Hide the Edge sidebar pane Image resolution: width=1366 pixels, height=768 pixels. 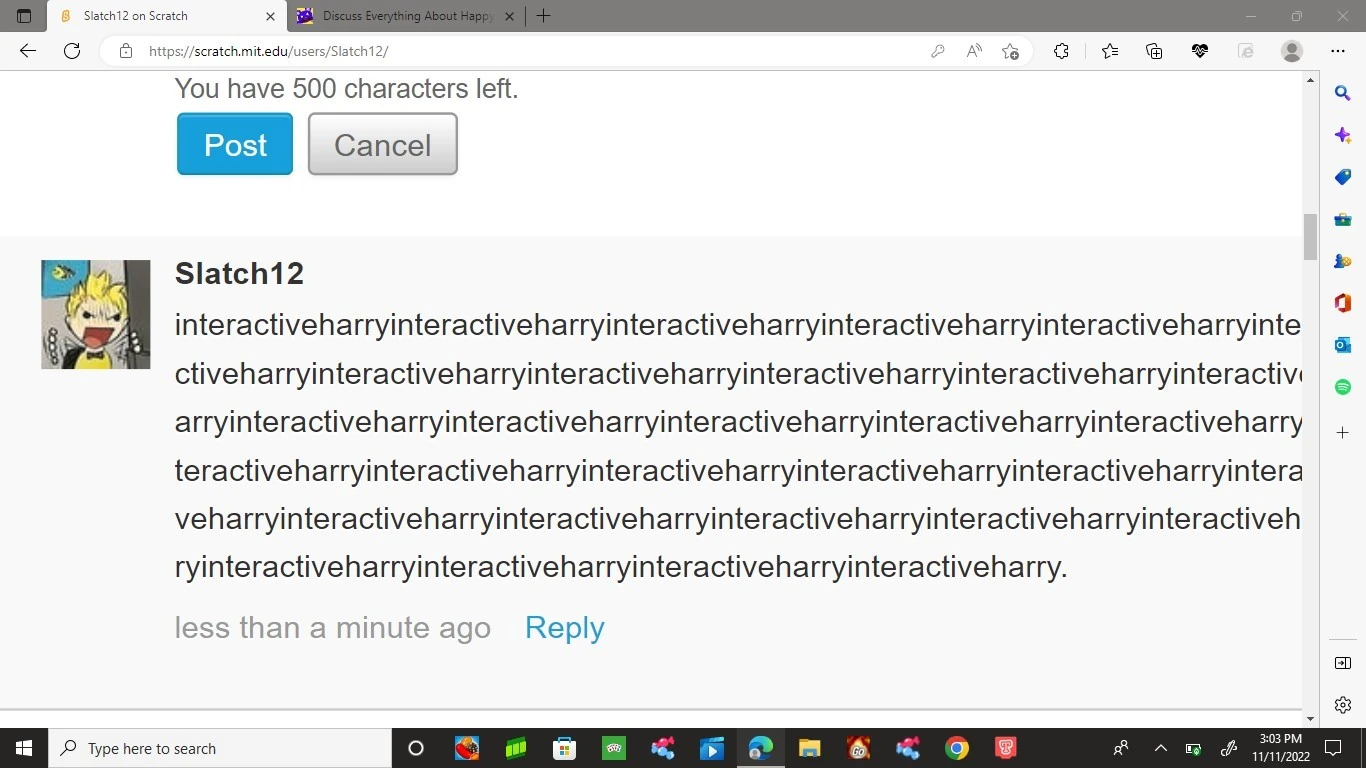tap(1342, 662)
